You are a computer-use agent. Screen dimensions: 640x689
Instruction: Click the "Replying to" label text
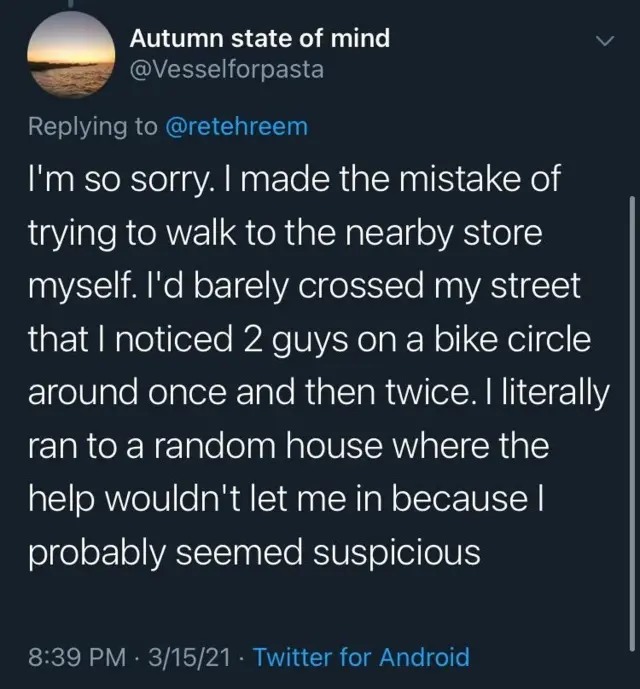tap(90, 127)
